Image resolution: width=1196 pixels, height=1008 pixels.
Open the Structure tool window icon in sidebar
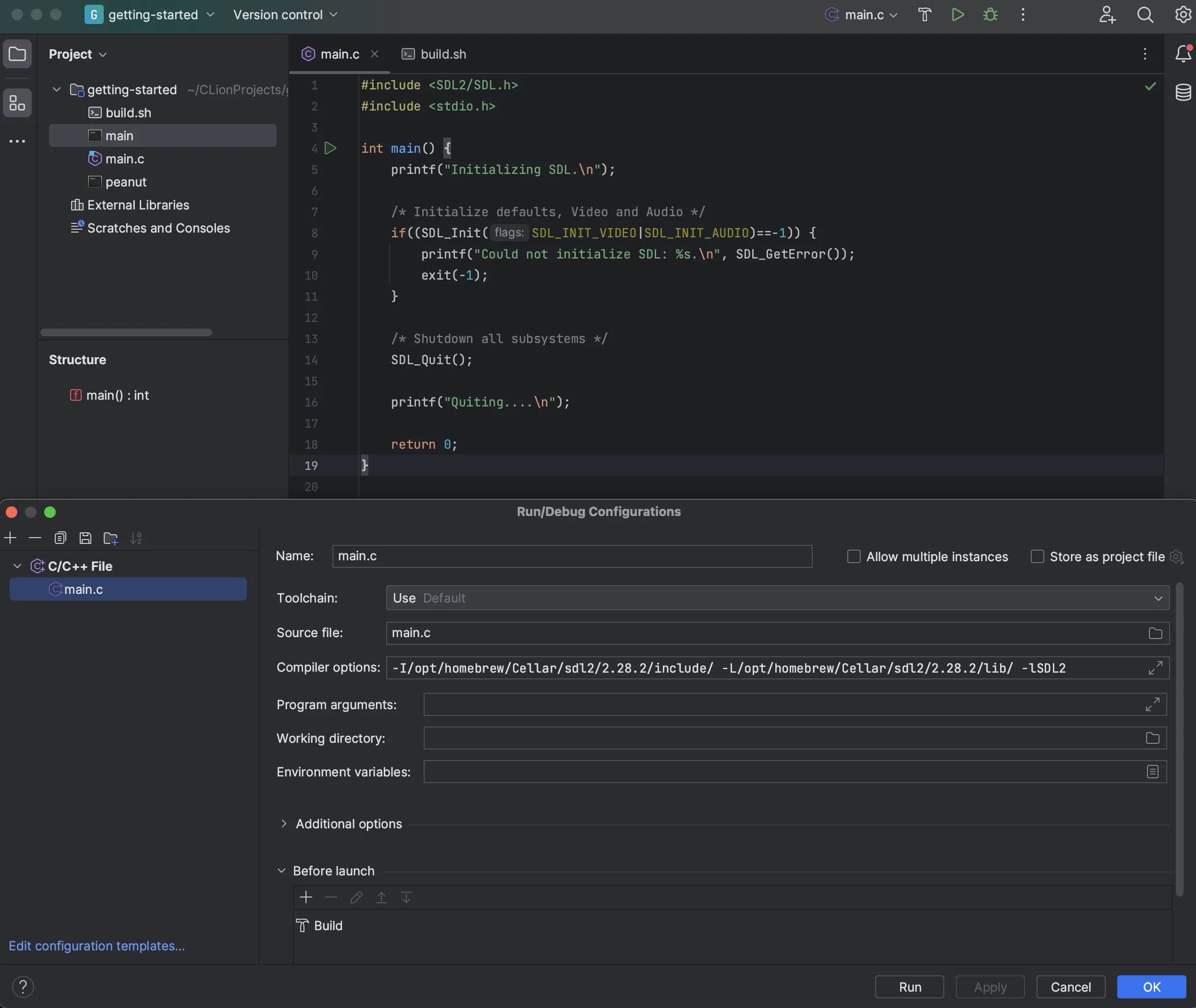pos(17,103)
